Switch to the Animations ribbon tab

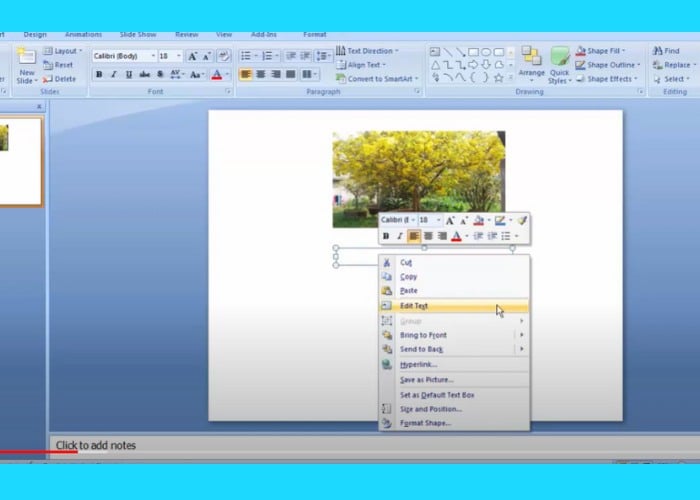point(83,35)
